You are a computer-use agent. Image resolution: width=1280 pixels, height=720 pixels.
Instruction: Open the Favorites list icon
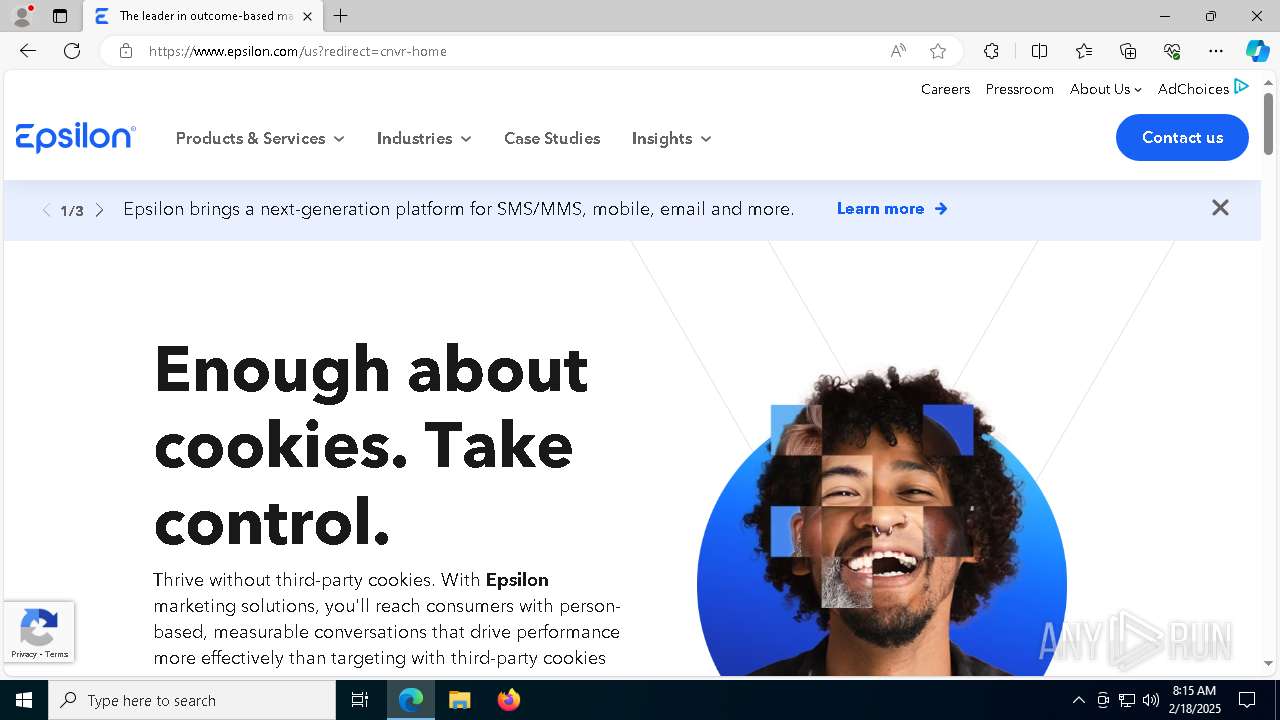pyautogui.click(x=1084, y=51)
